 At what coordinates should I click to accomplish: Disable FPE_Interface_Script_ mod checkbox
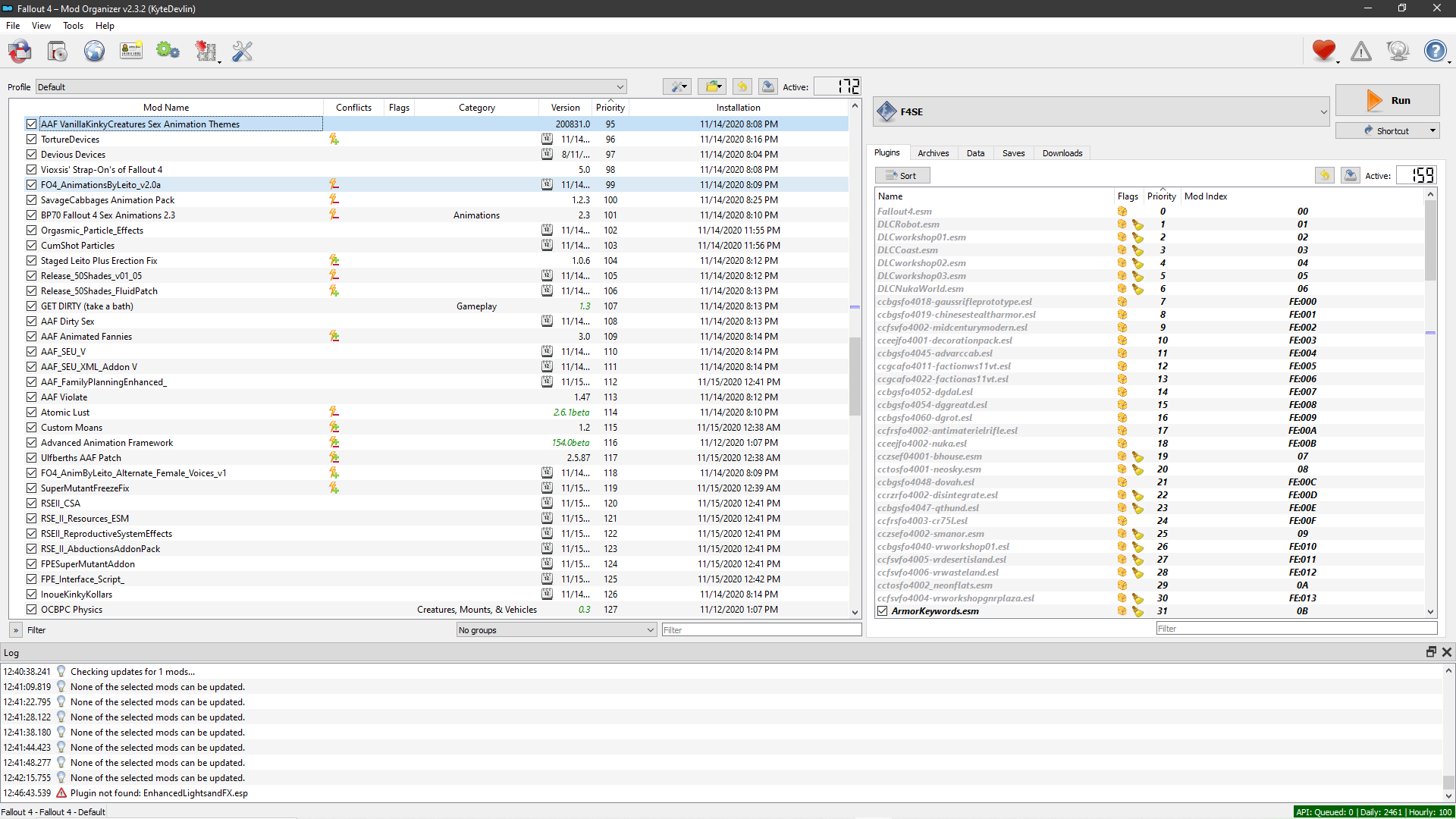(31, 579)
